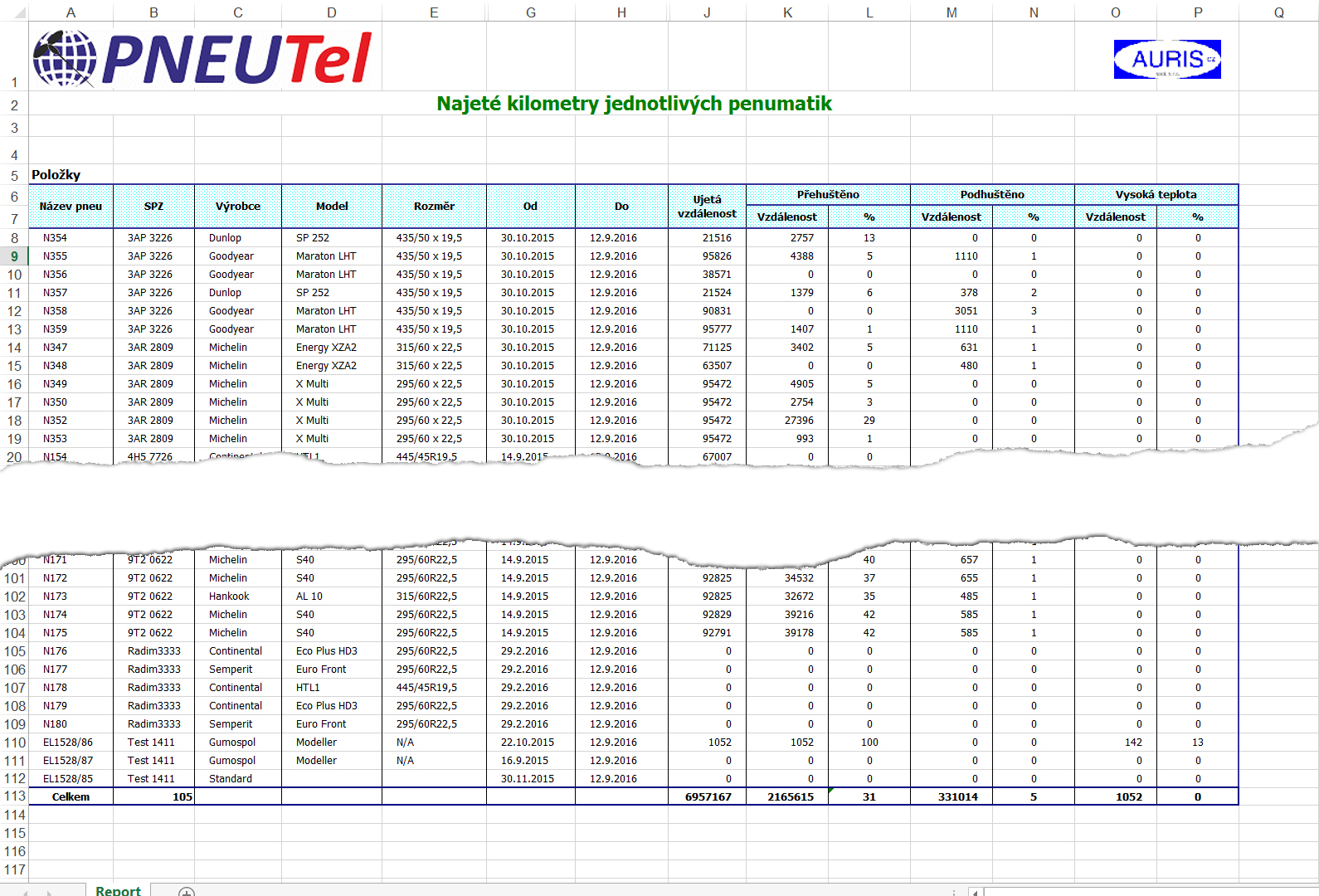The width and height of the screenshot is (1319, 896).
Task: Click the 'Přehuštěno' group heading
Action: pos(828,194)
